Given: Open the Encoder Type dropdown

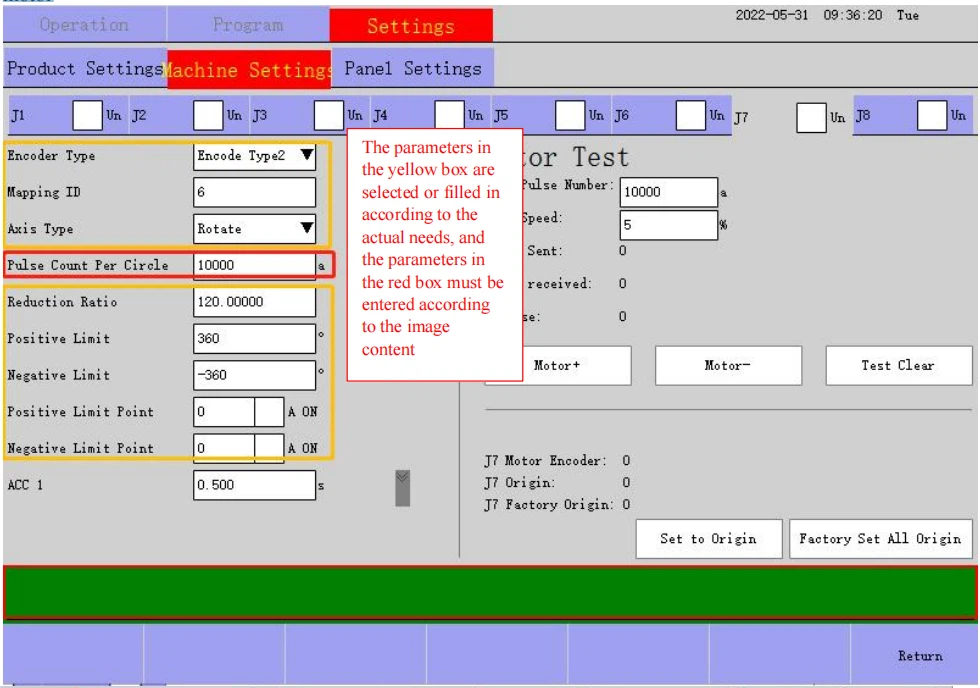Looking at the screenshot, I should tap(254, 156).
